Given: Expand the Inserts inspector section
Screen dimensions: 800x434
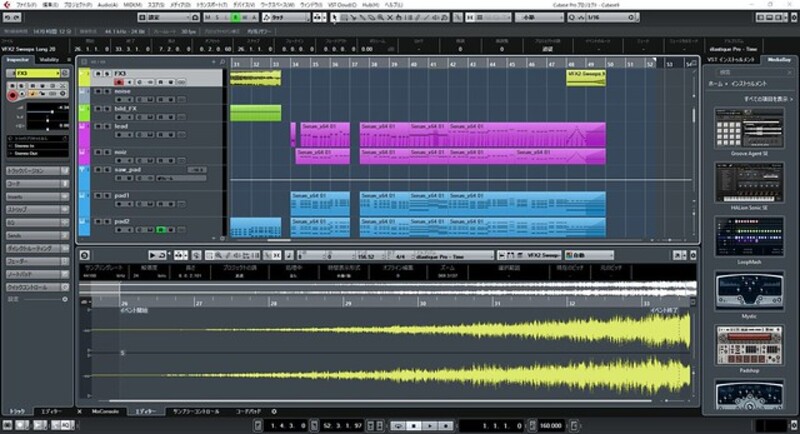Looking at the screenshot, I should tap(37, 197).
